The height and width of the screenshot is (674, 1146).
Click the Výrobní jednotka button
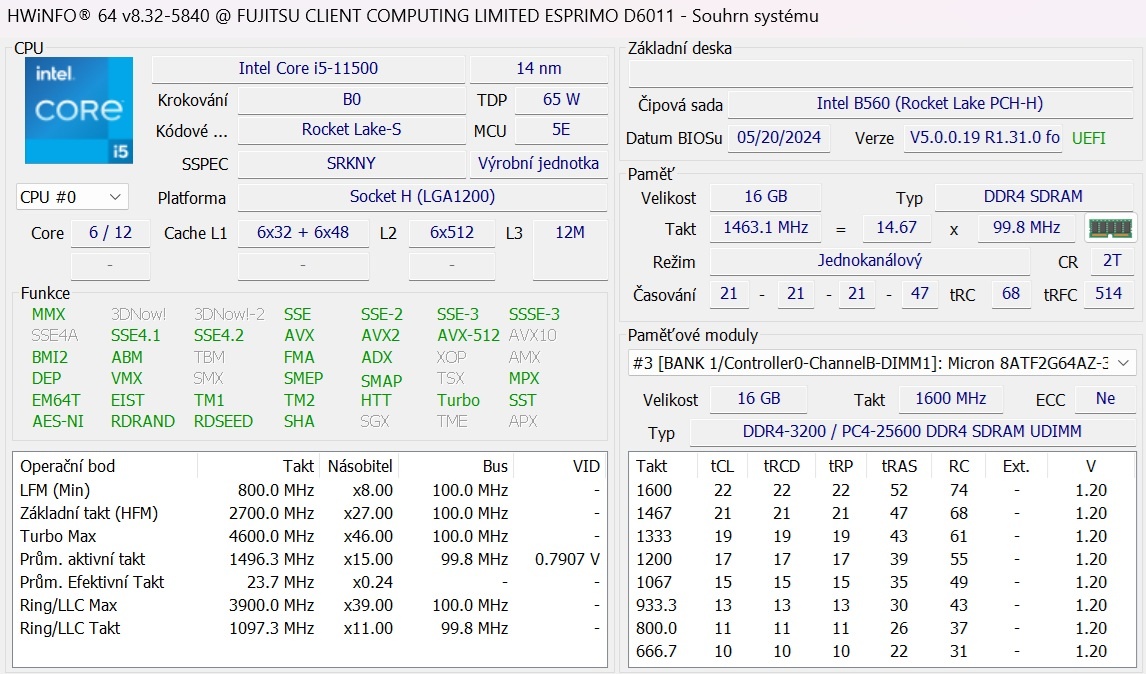coord(538,163)
